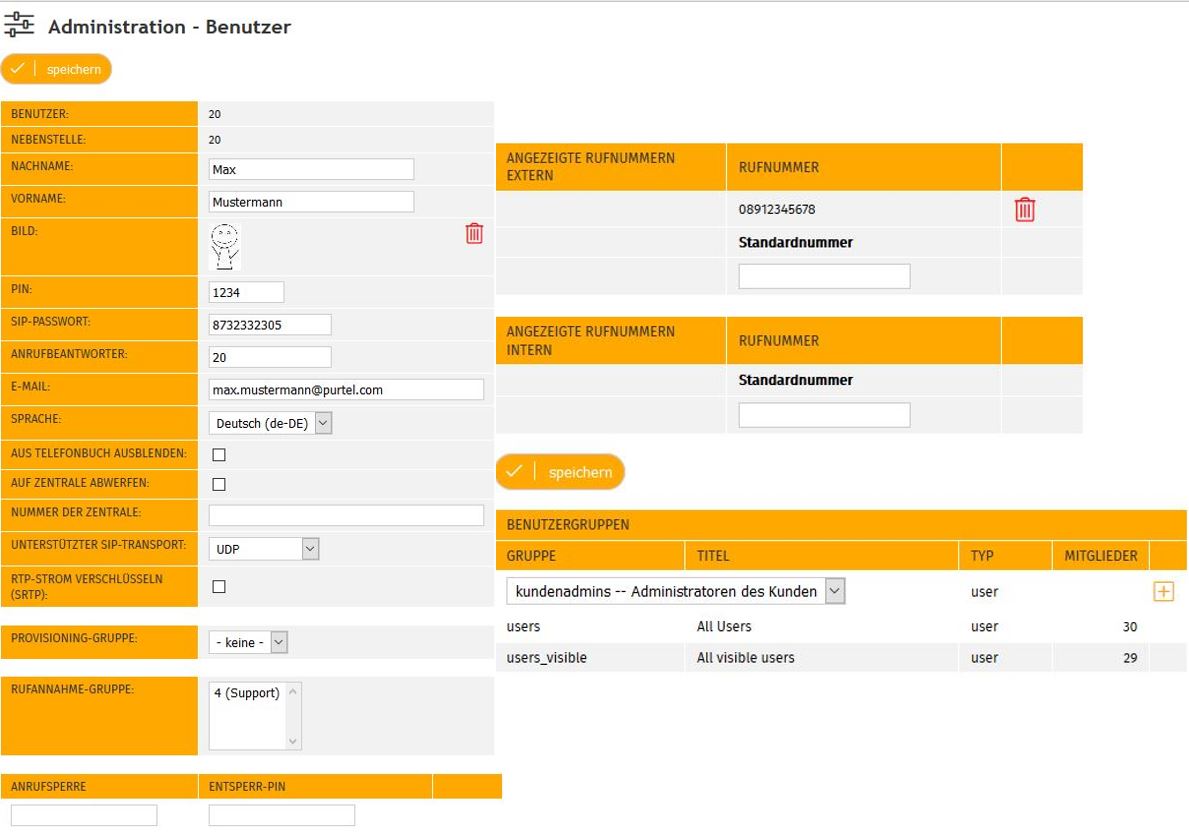Click the empty external Rufnummer input field
This screenshot has width=1189, height=834.
[824, 276]
